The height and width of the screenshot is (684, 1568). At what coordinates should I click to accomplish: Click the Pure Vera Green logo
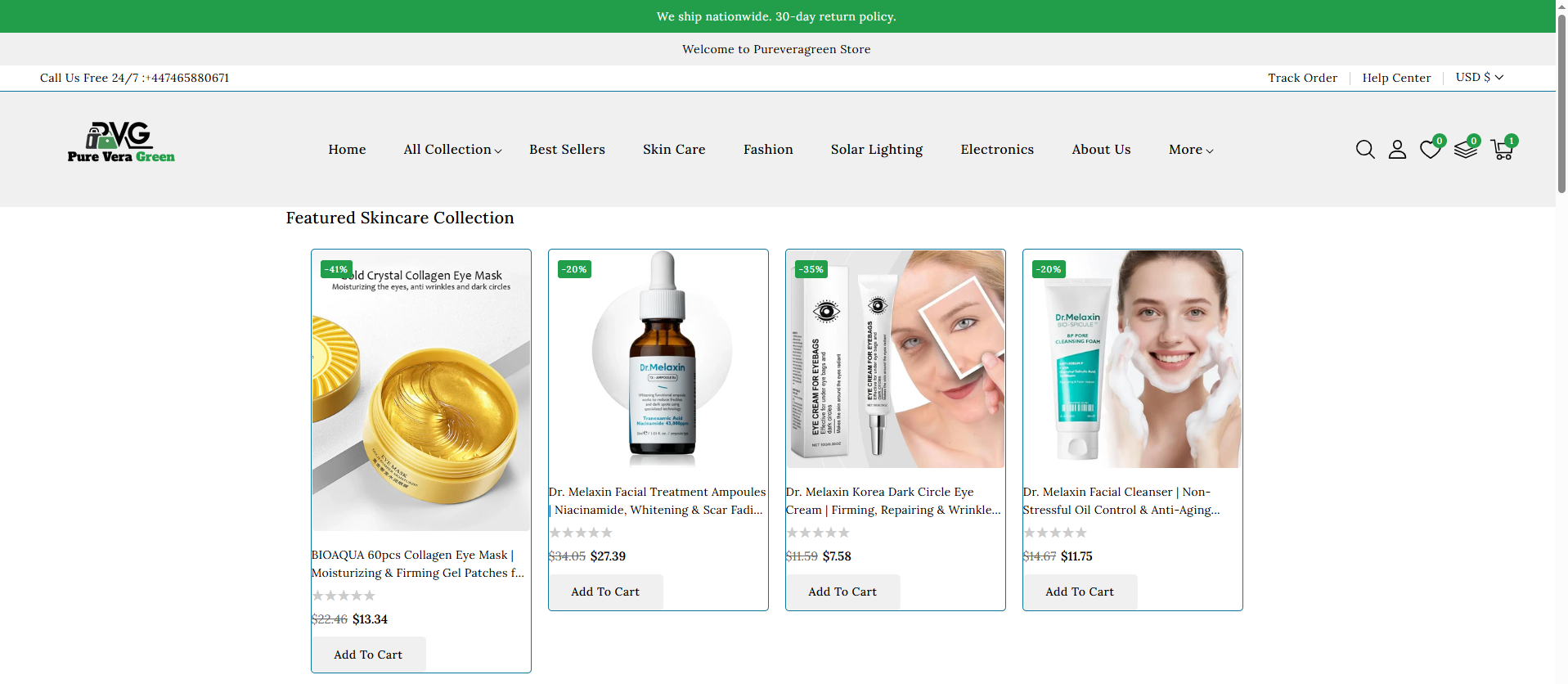coord(121,143)
